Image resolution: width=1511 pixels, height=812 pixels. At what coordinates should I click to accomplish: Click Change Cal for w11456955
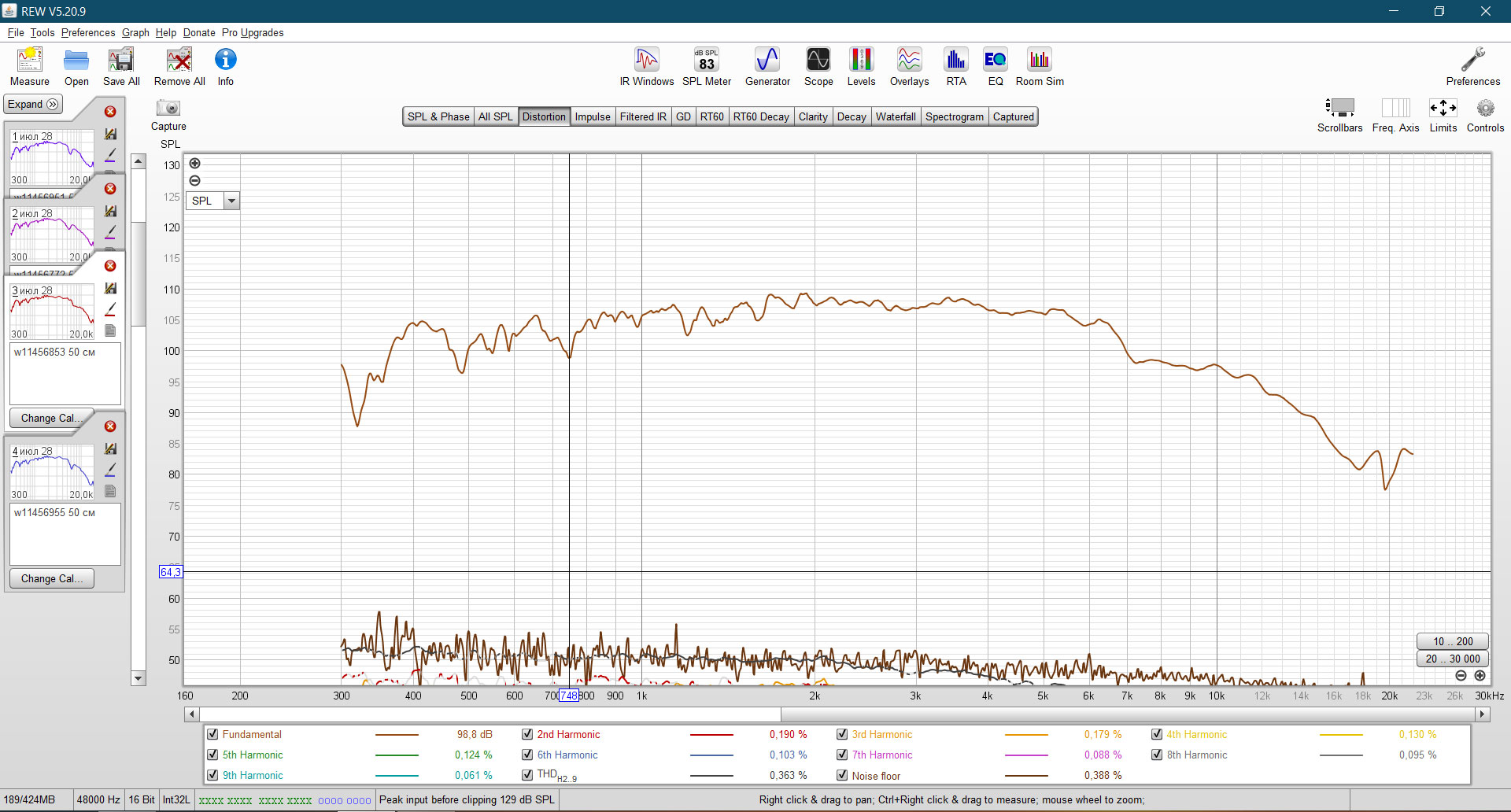tap(52, 578)
